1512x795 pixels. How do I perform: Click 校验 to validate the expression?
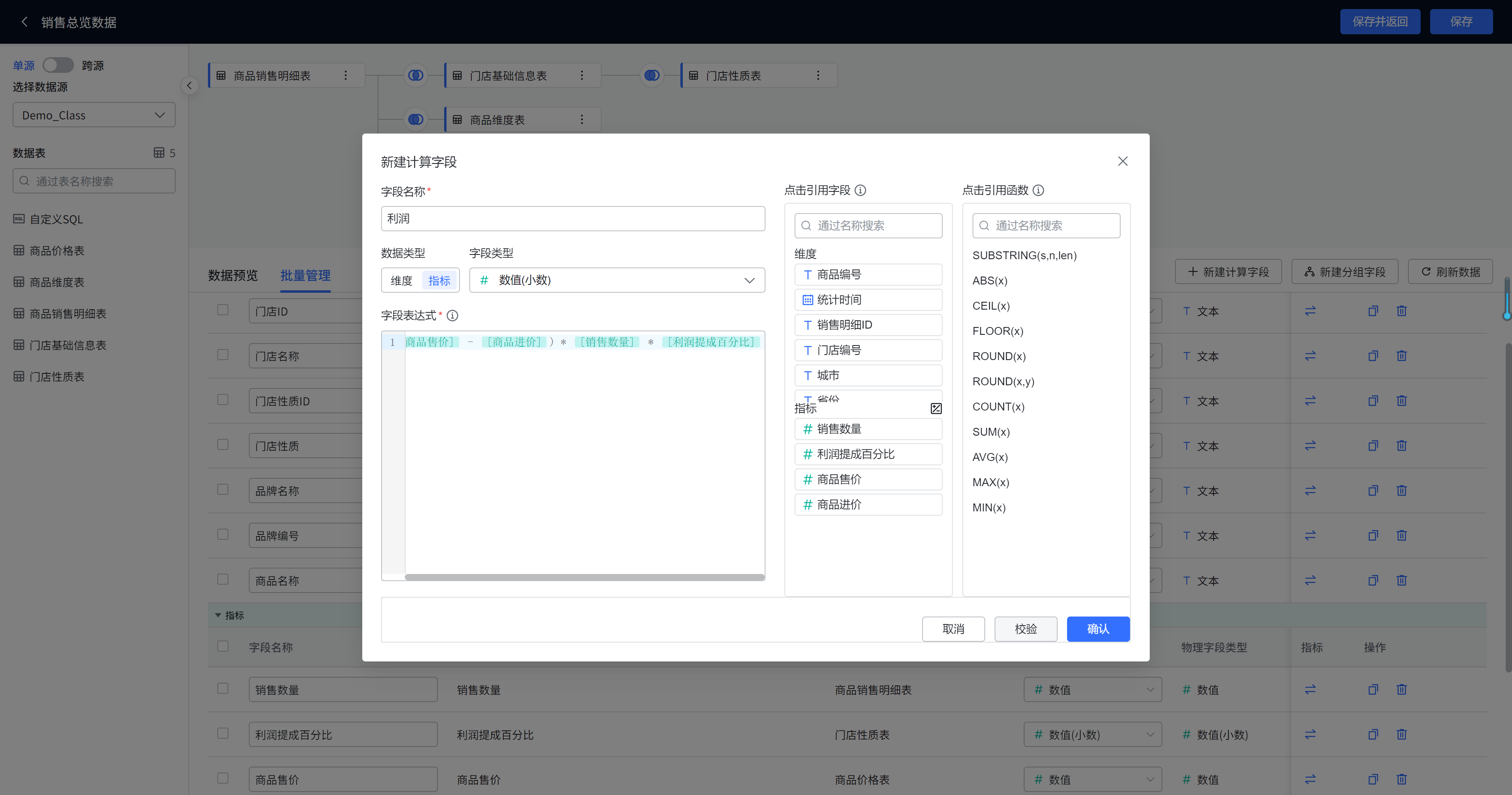1025,629
